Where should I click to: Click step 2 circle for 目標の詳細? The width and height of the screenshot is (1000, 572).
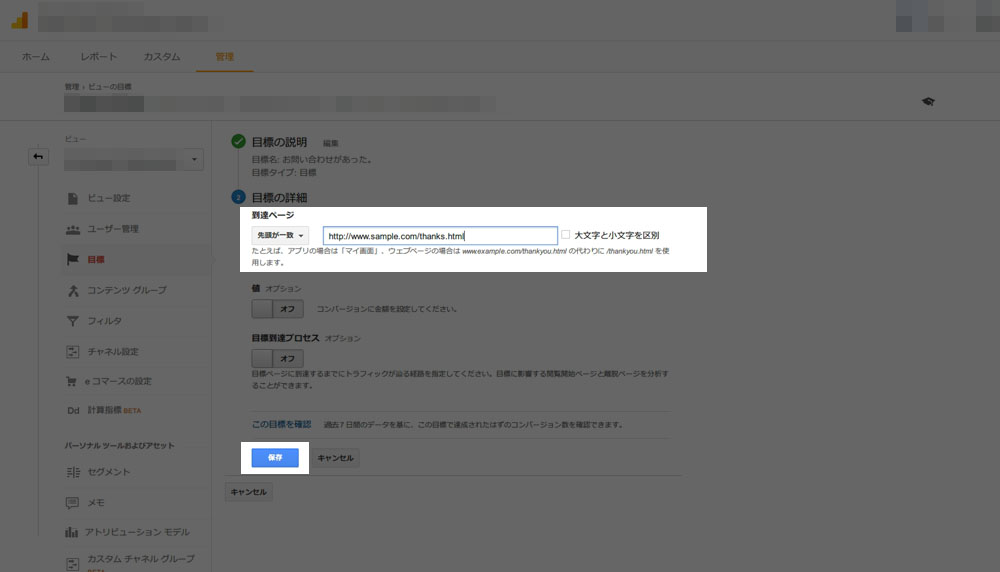tap(239, 197)
